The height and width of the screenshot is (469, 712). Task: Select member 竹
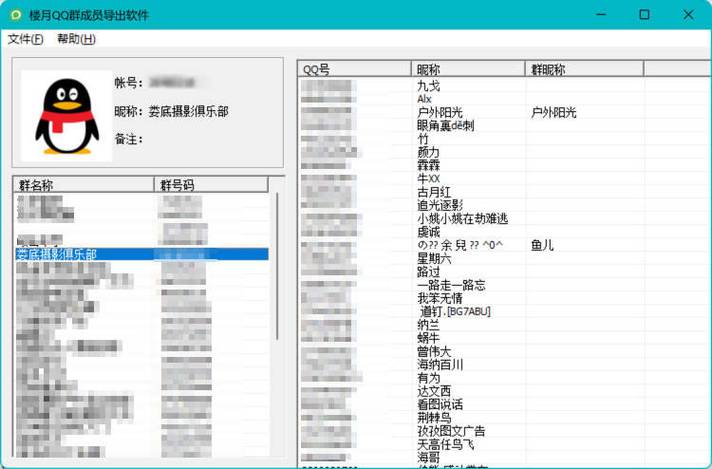click(423, 138)
